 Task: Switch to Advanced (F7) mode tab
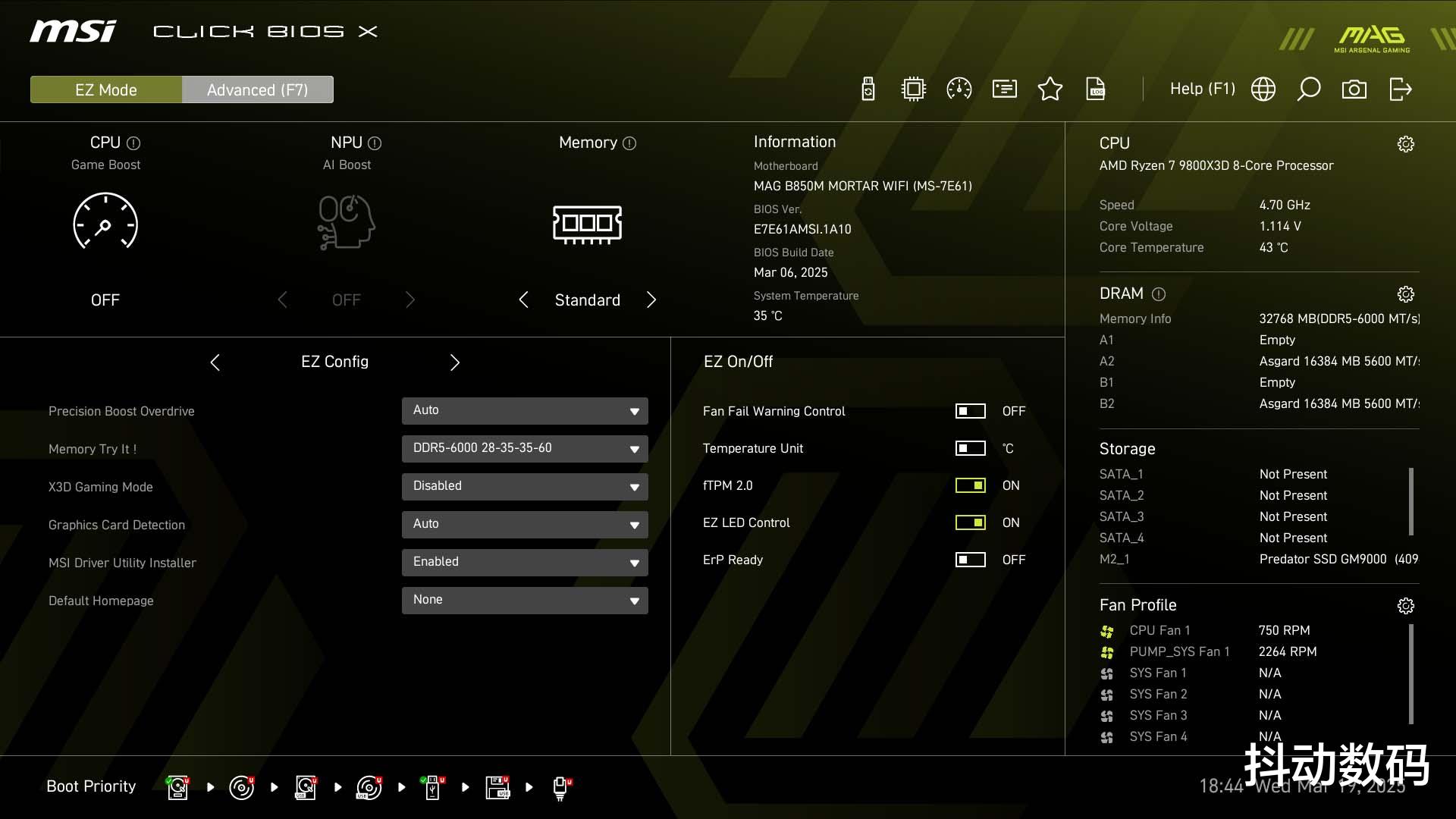[258, 89]
